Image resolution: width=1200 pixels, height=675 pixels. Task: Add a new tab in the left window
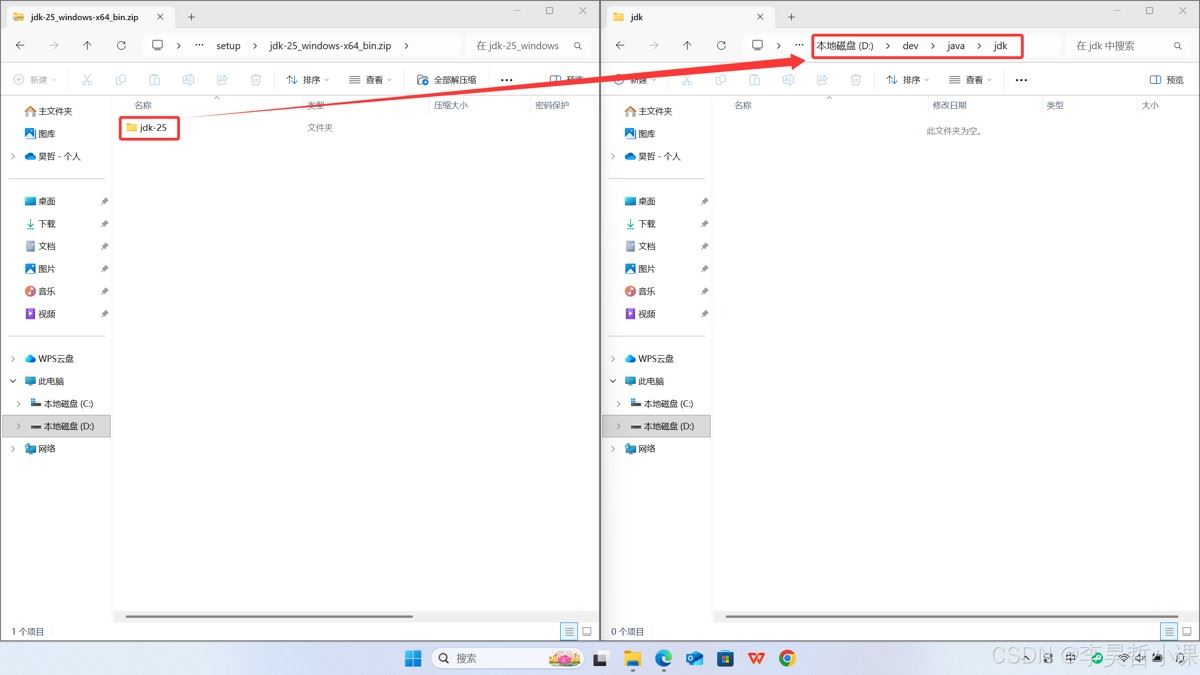[191, 17]
